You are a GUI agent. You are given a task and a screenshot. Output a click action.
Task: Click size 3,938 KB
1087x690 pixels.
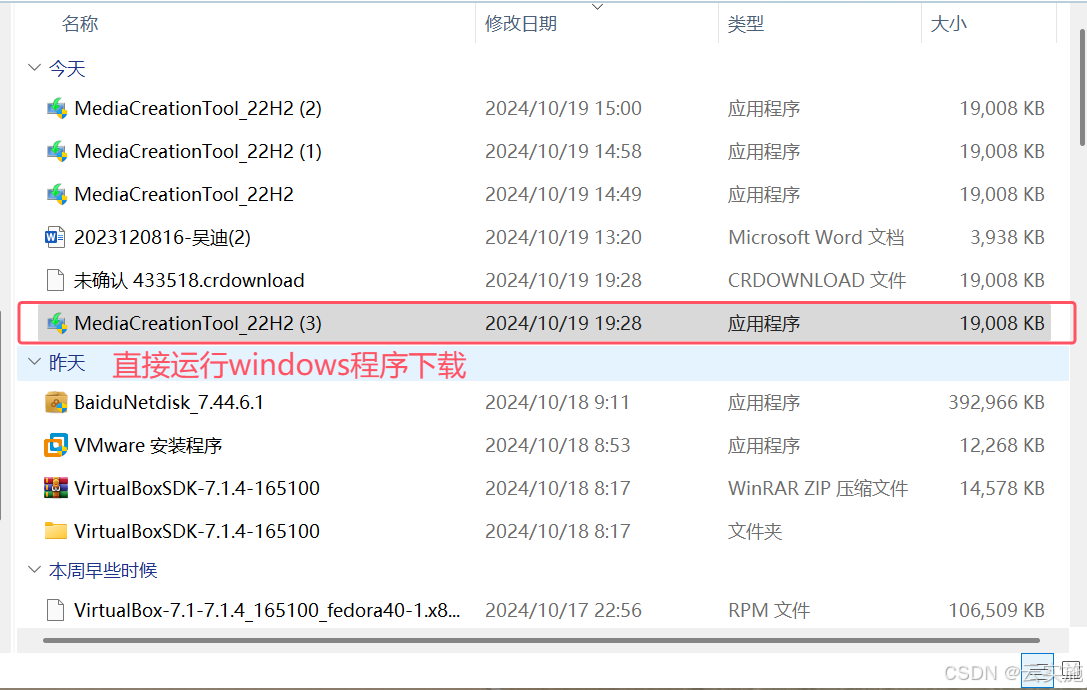point(1007,237)
